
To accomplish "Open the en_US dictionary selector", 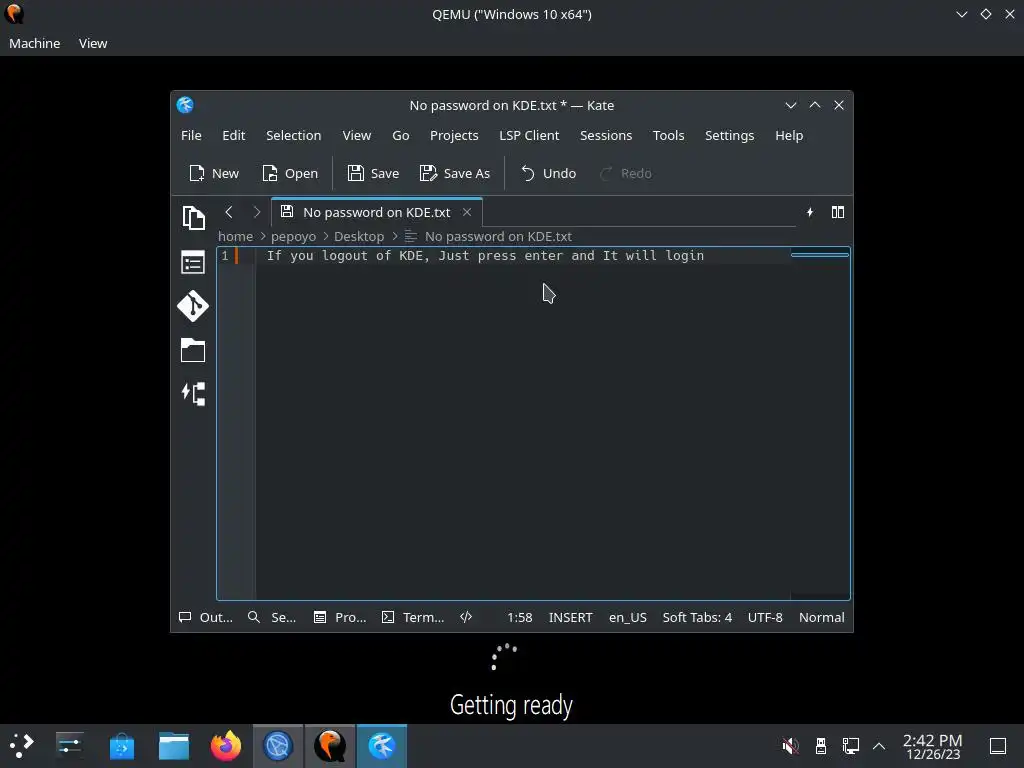I will (x=628, y=617).
